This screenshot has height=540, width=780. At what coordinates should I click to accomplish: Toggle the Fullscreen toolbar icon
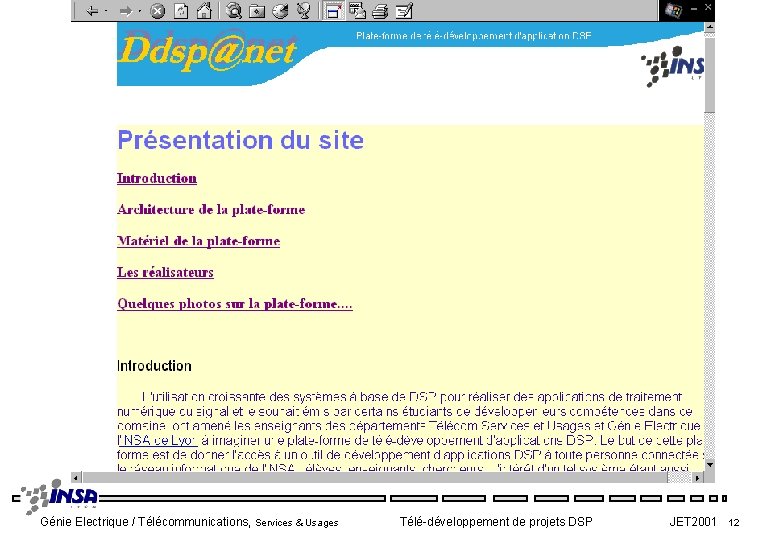coord(333,10)
